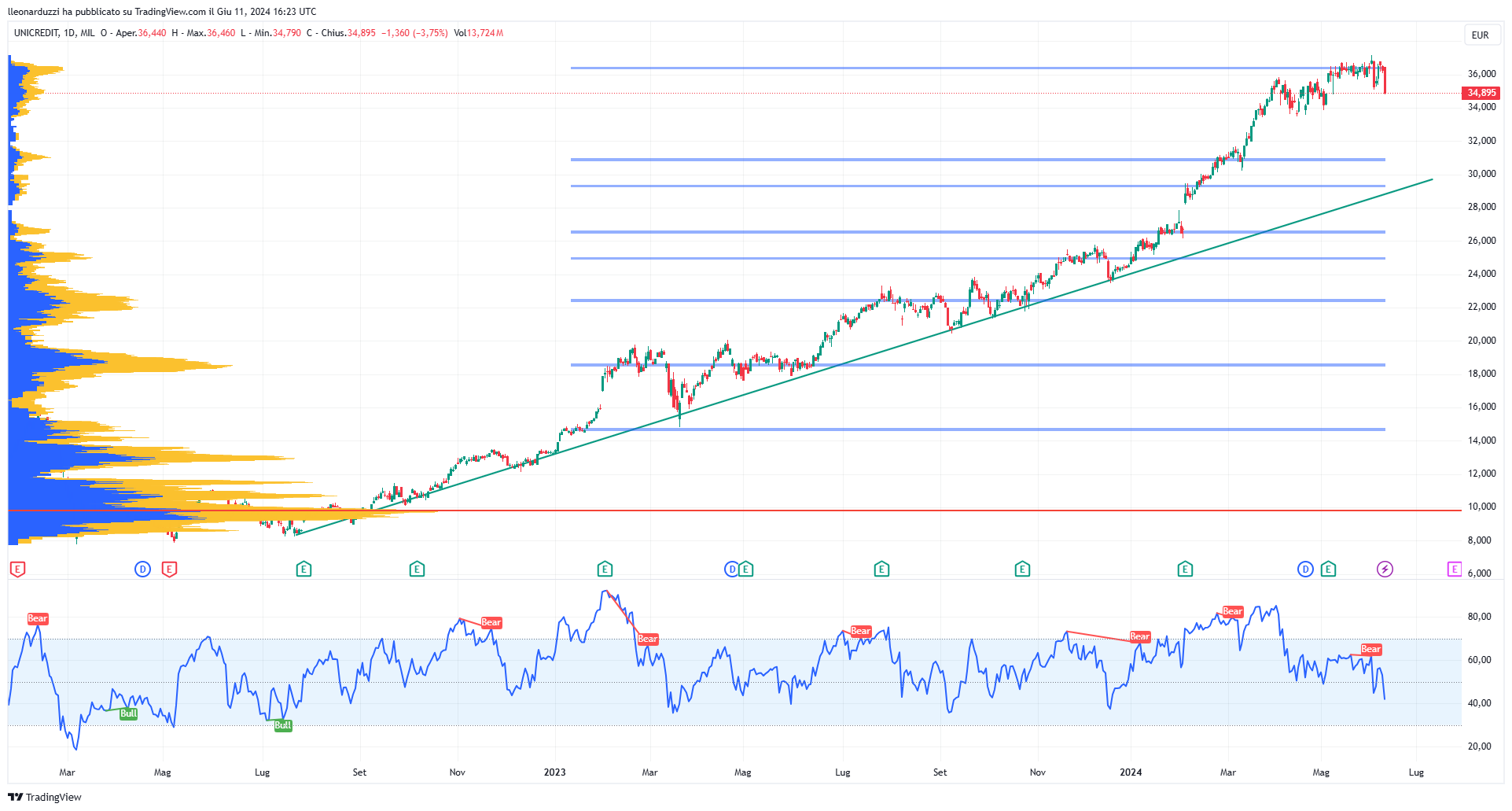Click the Bear divergence label near Mar 2024

point(1233,611)
